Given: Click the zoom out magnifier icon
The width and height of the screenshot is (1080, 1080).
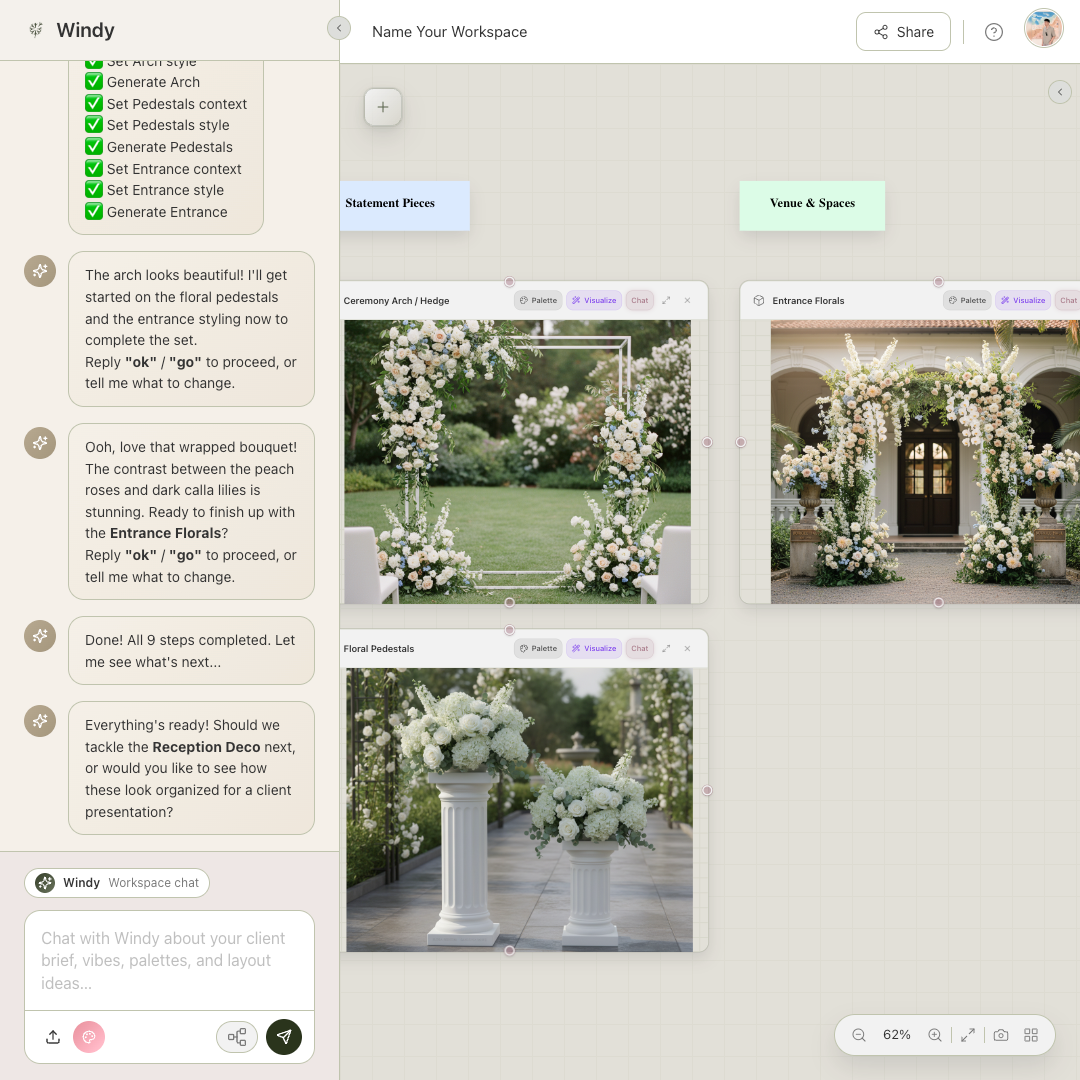Looking at the screenshot, I should (x=859, y=1035).
